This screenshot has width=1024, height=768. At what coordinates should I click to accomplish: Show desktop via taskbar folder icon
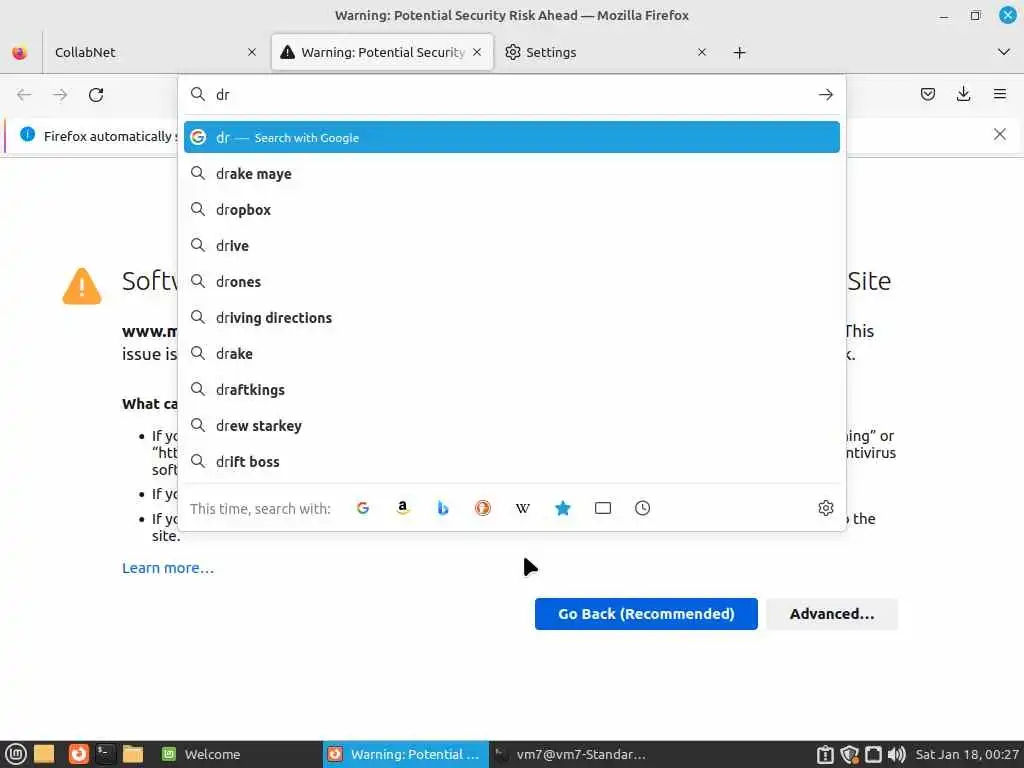(x=44, y=754)
